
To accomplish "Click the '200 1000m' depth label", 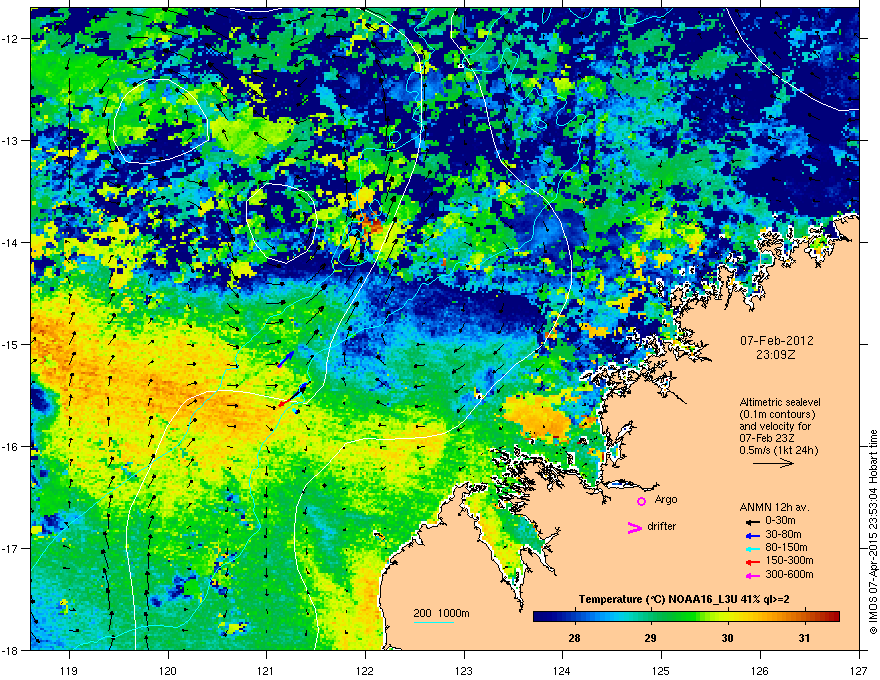I will click(x=441, y=613).
